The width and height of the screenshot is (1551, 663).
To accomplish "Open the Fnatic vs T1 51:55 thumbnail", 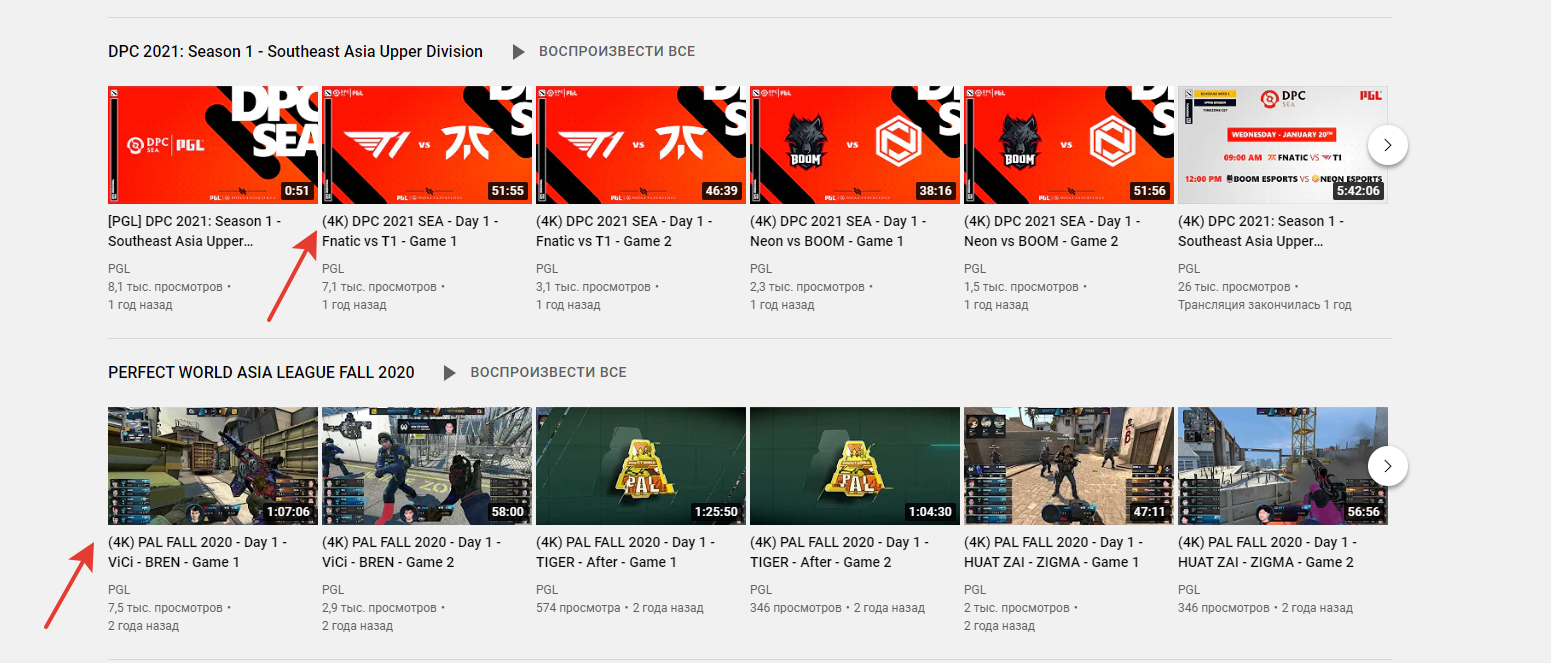I will tap(427, 145).
